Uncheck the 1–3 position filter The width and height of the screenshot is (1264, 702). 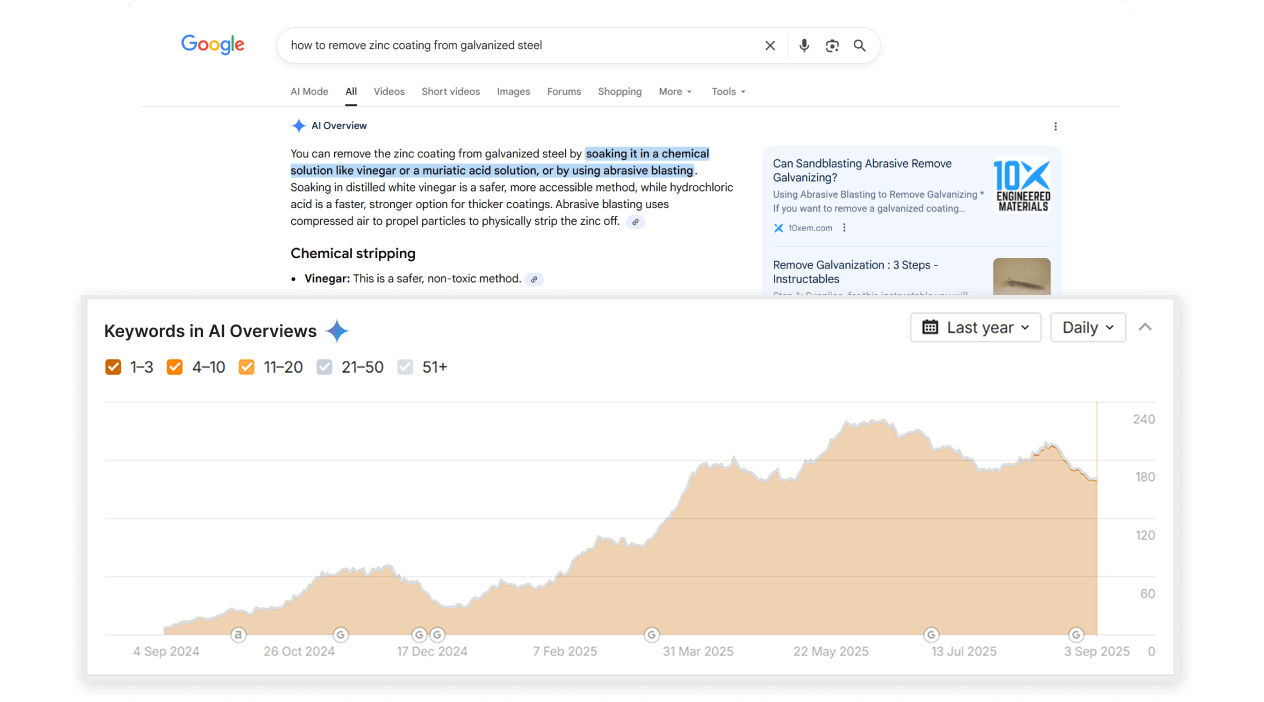[x=113, y=367]
